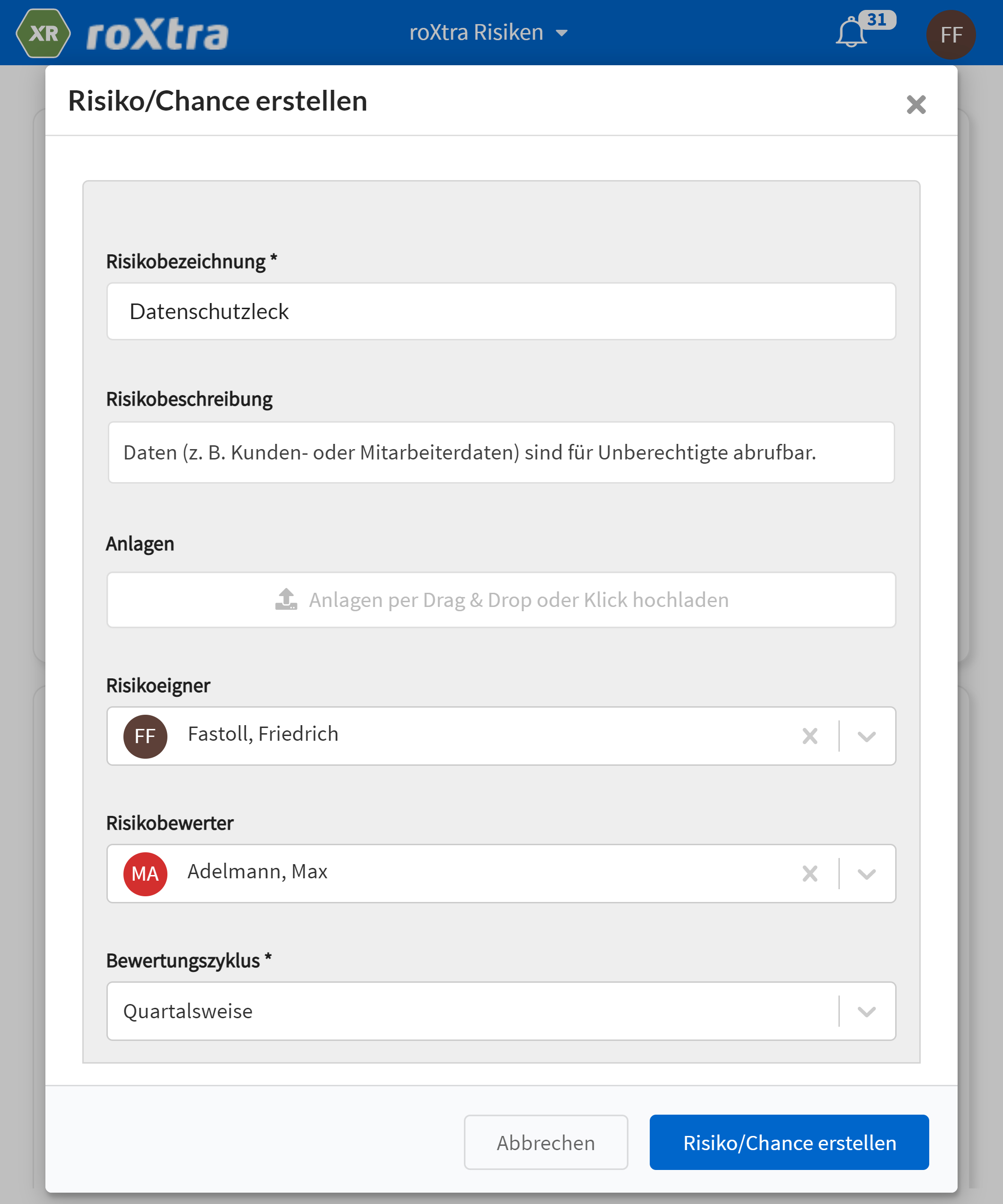1003x1204 pixels.
Task: Open the notifications bell icon
Action: (850, 34)
